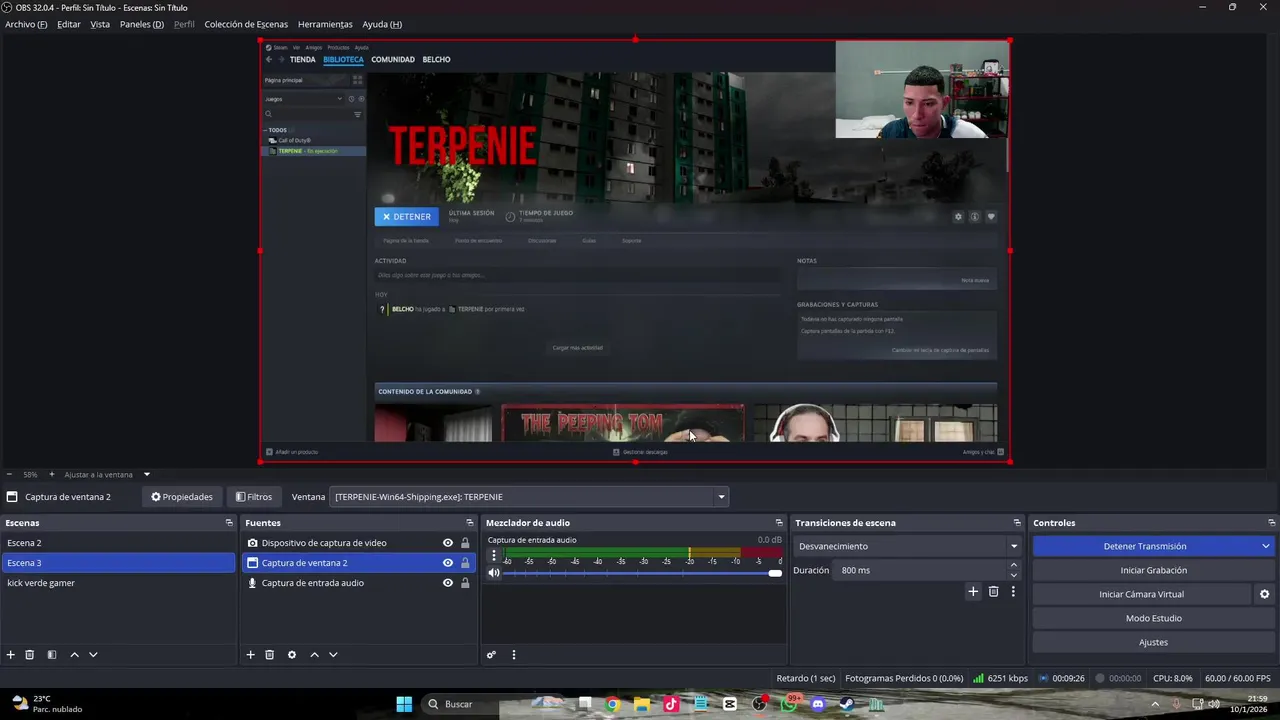Open the Editar menu
This screenshot has width=1280, height=720.
(69, 24)
